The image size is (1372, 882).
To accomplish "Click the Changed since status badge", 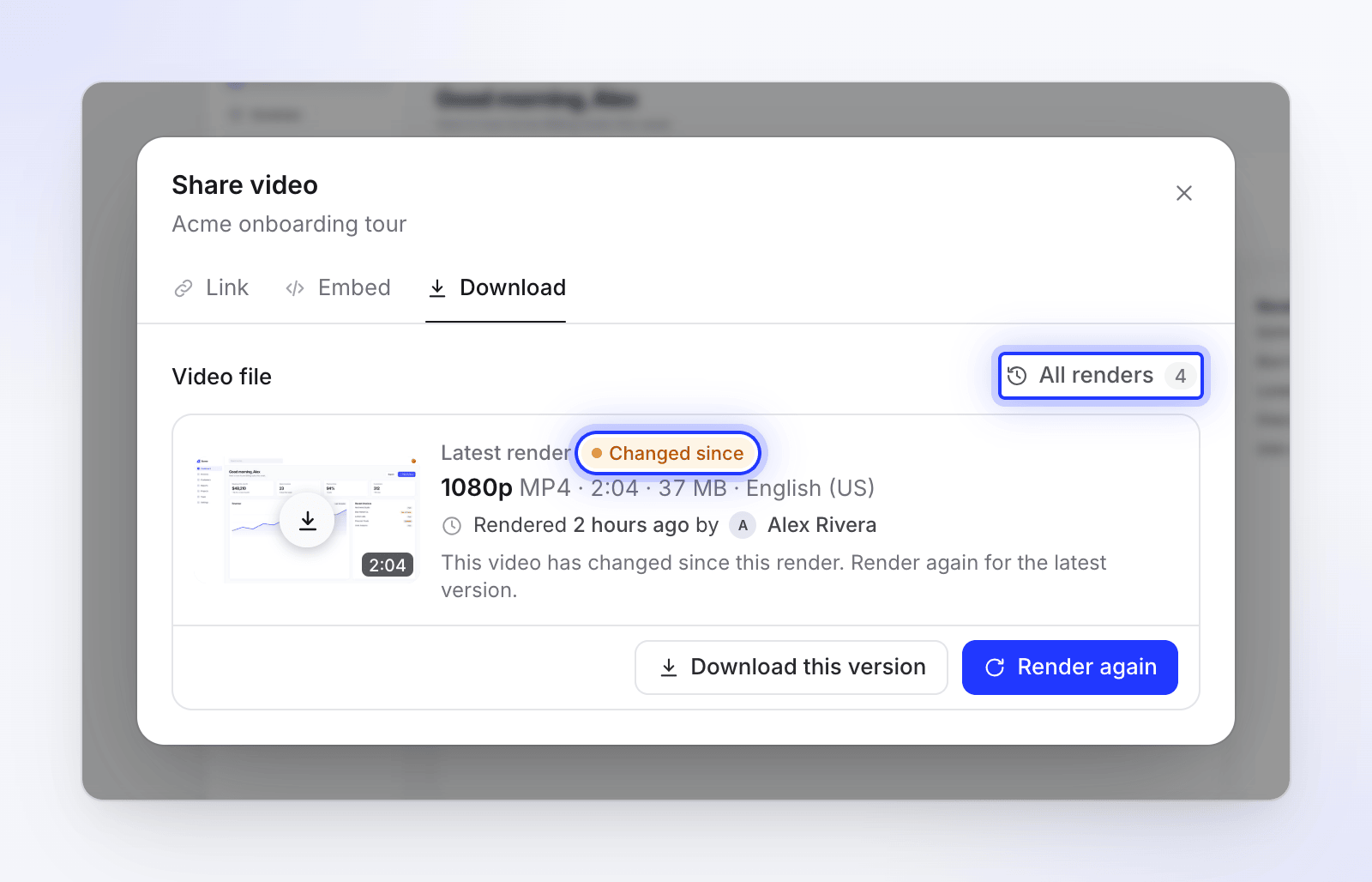I will (668, 453).
